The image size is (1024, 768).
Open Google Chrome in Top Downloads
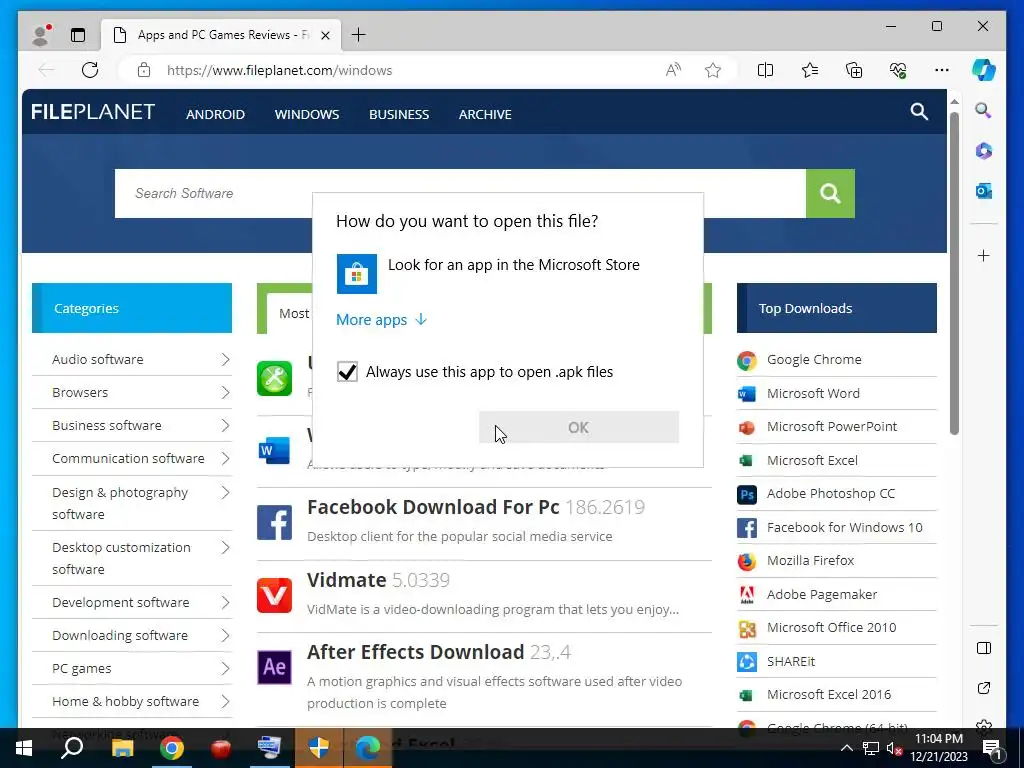click(x=814, y=359)
